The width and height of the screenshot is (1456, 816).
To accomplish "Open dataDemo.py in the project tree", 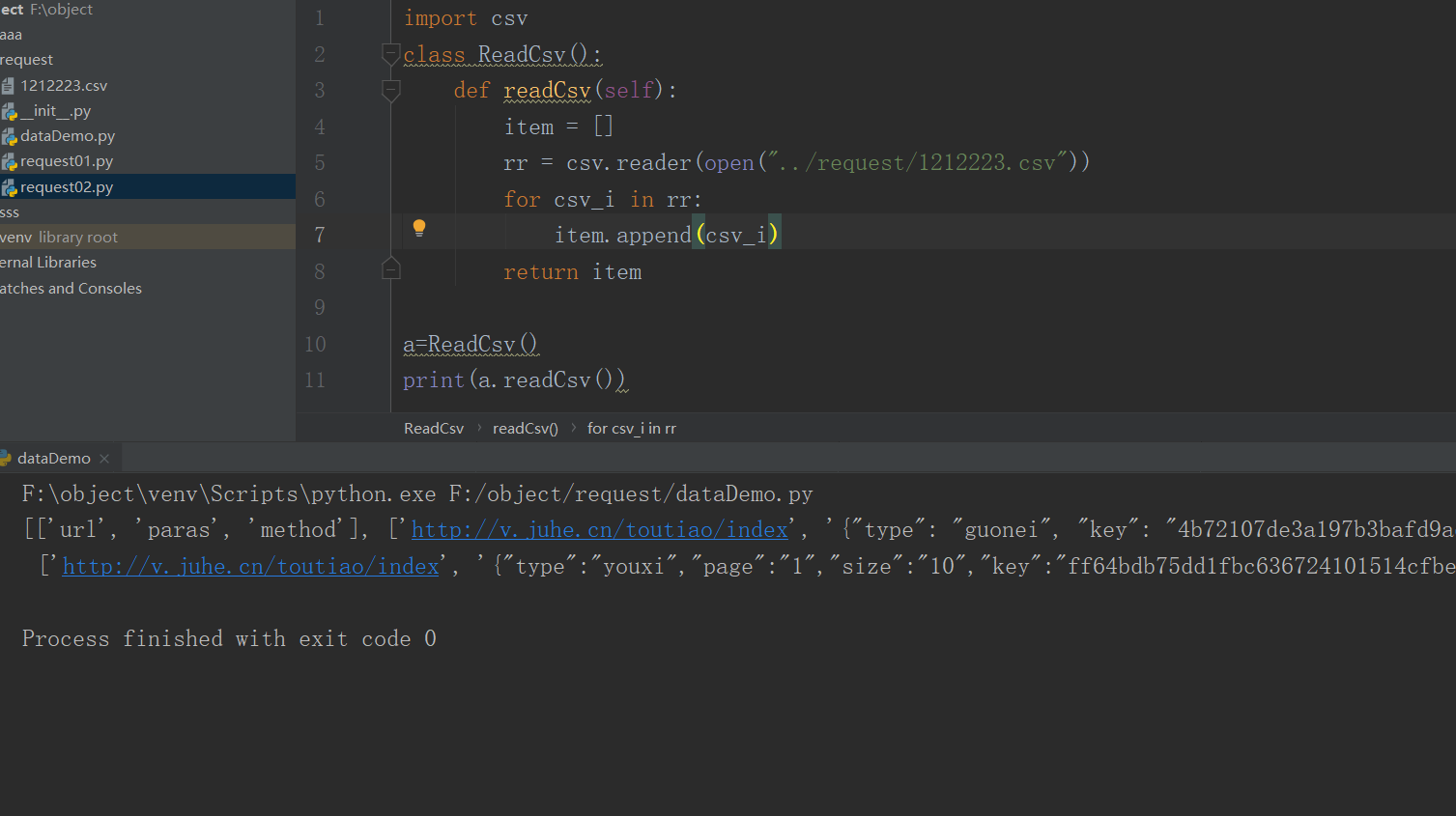I will [x=68, y=136].
